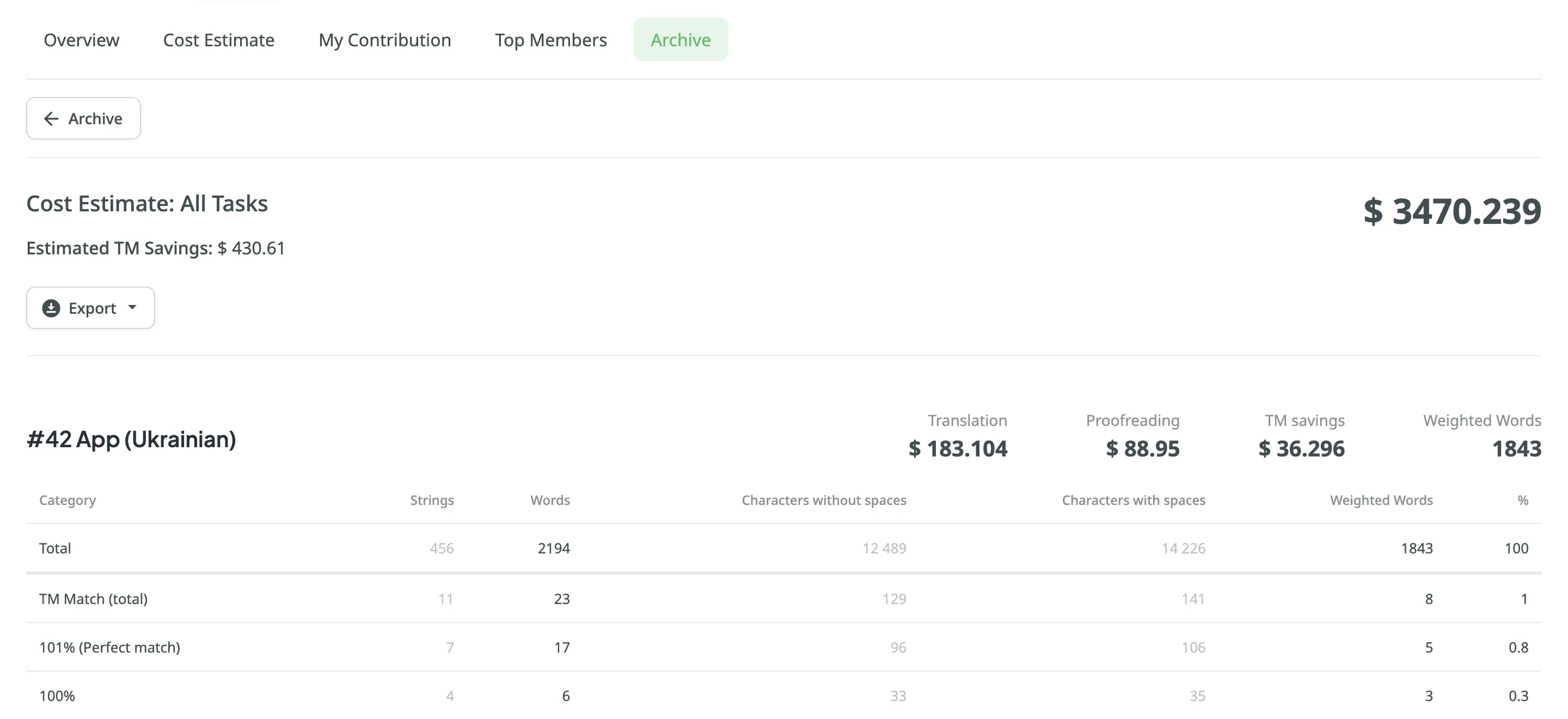Click the back arrow next to Archive
The height and width of the screenshot is (719, 1568).
click(51, 118)
